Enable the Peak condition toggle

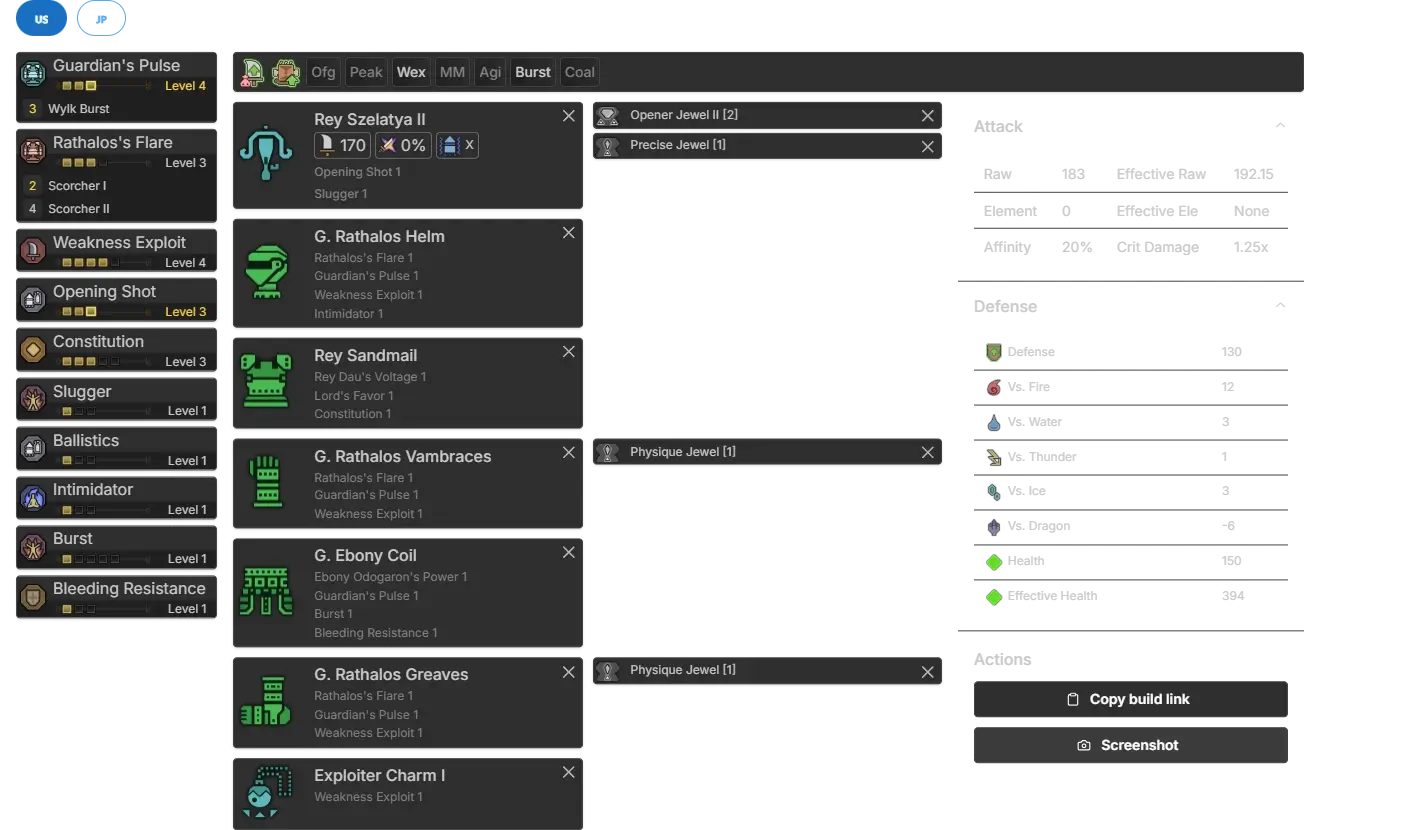click(365, 72)
